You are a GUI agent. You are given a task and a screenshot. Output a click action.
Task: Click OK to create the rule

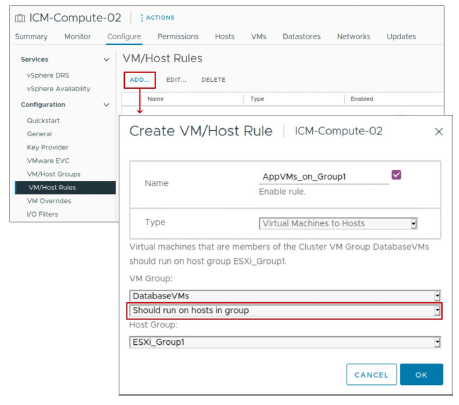pos(421,375)
